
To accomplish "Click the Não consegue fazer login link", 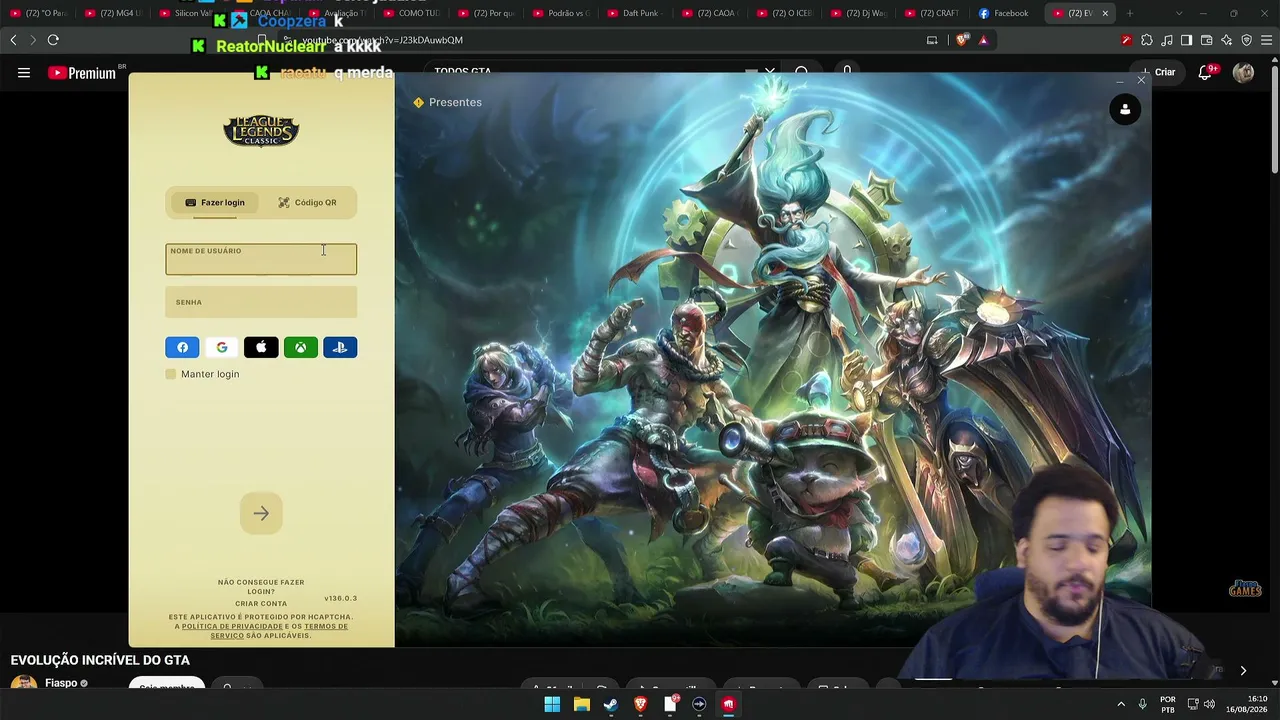I will click(x=261, y=587).
